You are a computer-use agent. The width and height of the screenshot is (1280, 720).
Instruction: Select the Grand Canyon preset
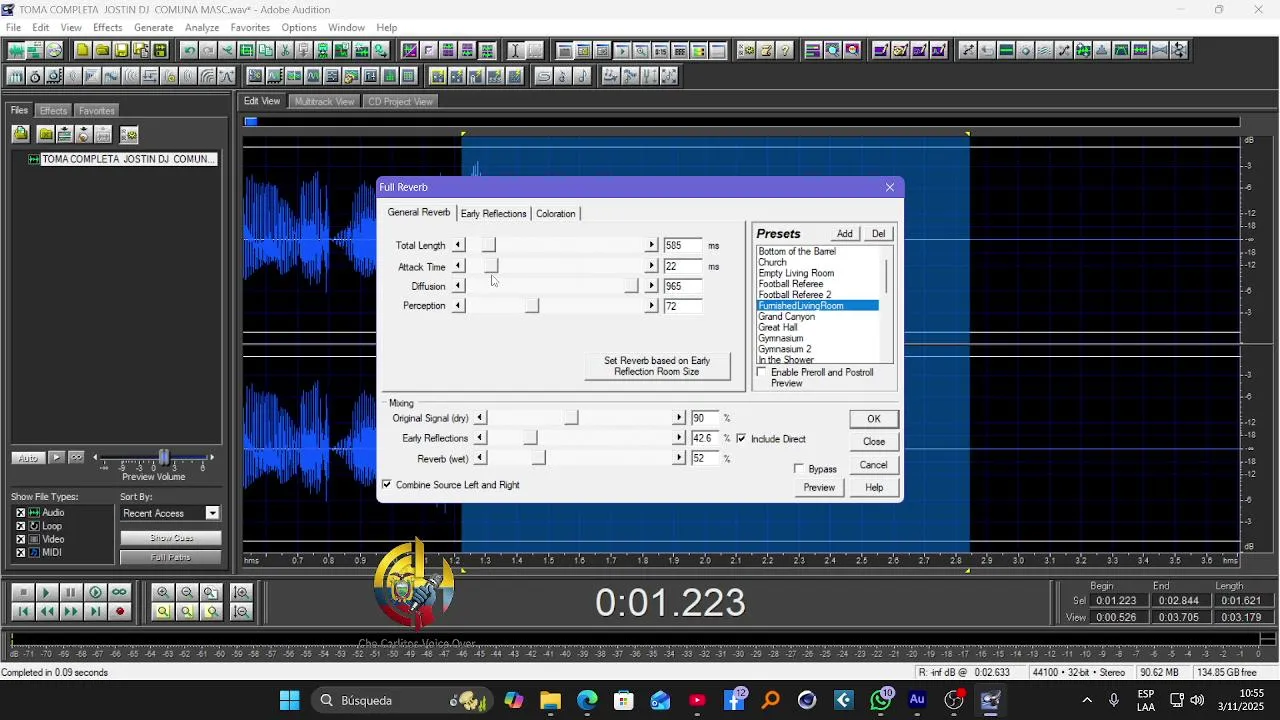click(786, 316)
